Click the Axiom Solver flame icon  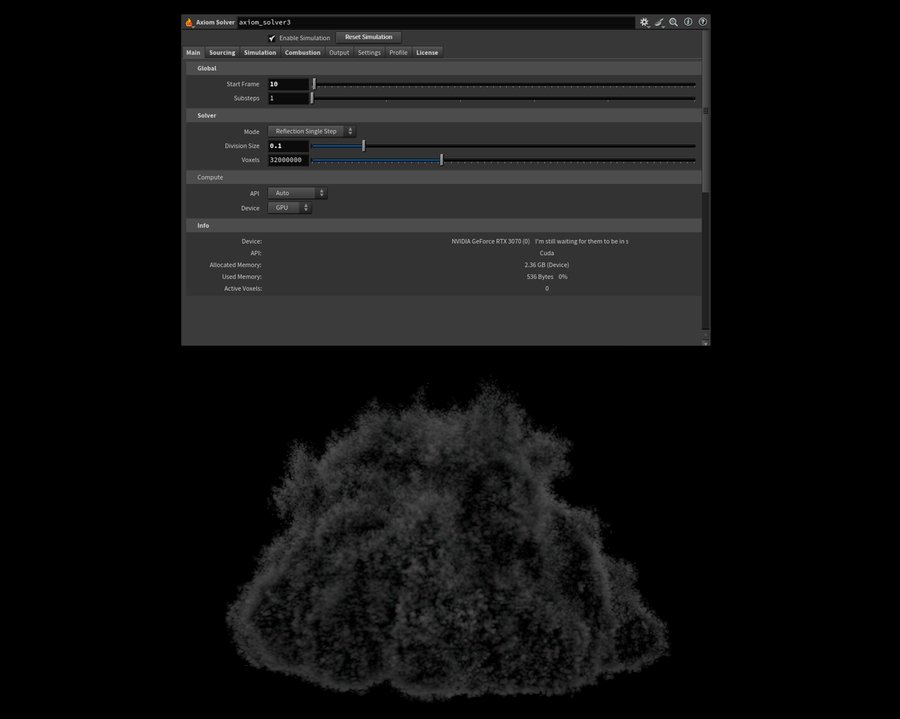click(x=190, y=22)
